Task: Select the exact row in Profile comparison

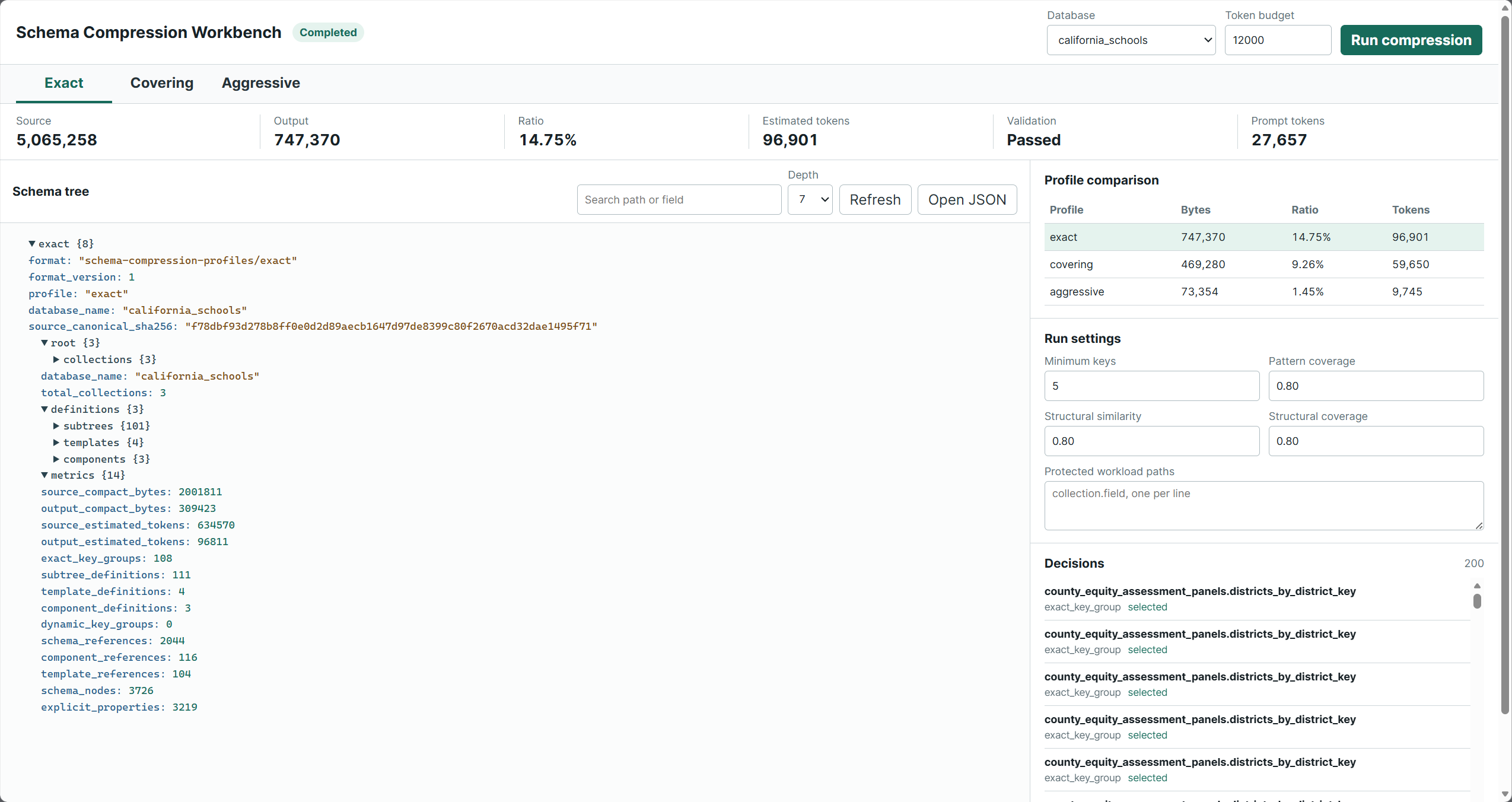Action: pyautogui.click(x=1264, y=237)
